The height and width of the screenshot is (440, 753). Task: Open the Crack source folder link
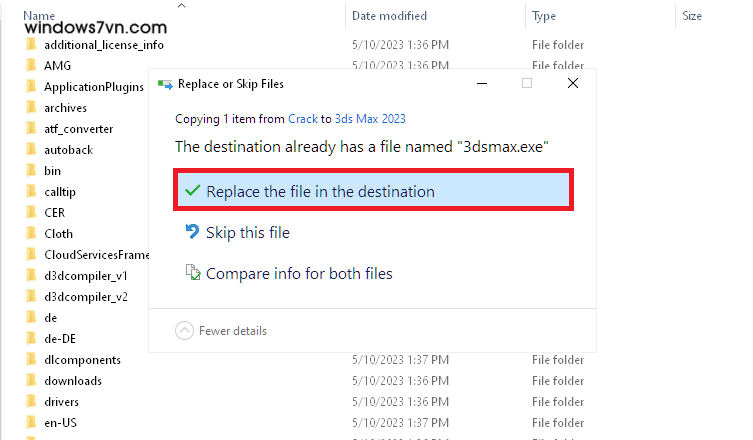(303, 118)
